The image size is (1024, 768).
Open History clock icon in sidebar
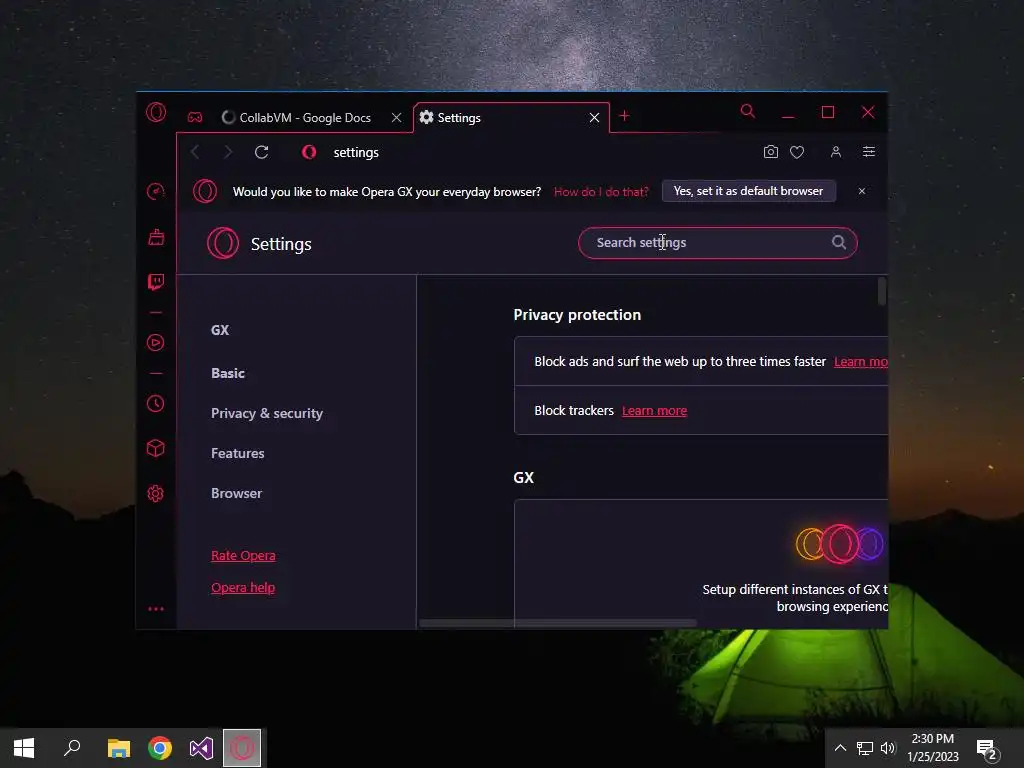tap(155, 404)
